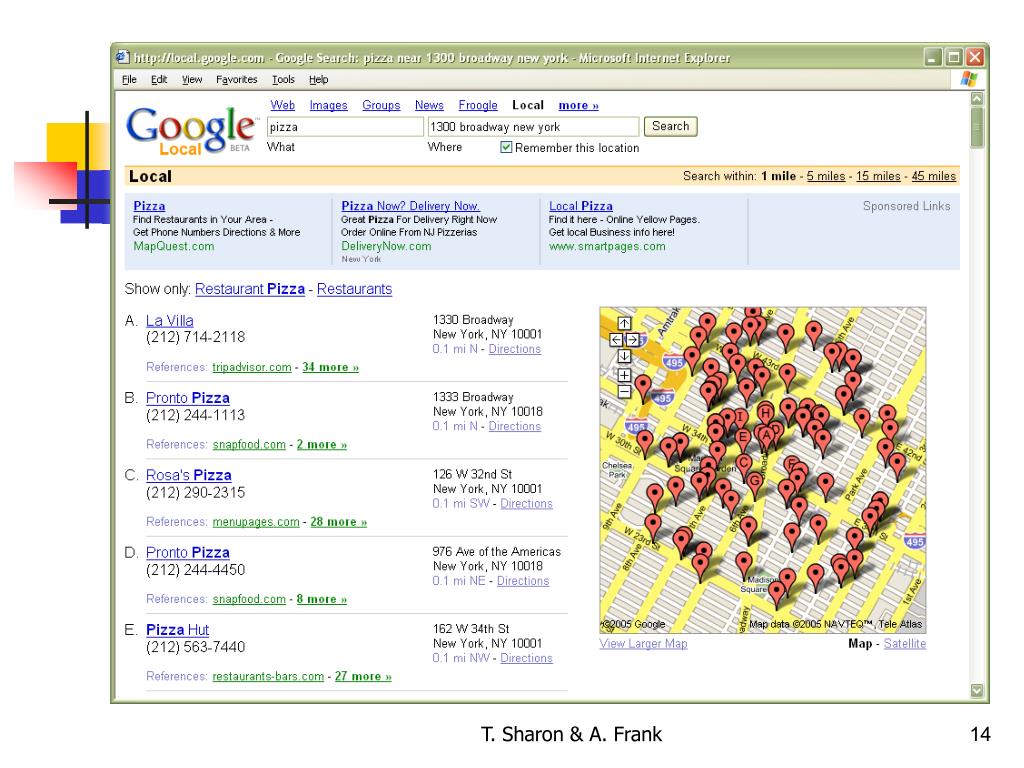Open the Tools menu

pyautogui.click(x=283, y=80)
